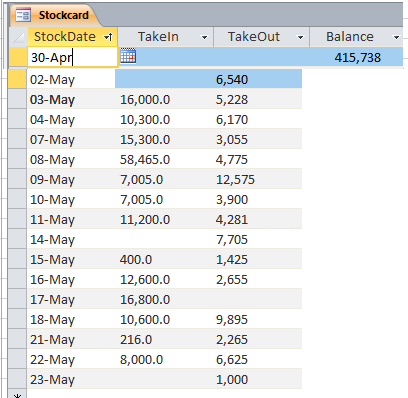
Task: Click the TakeOut value 2,655
Action: [232, 280]
